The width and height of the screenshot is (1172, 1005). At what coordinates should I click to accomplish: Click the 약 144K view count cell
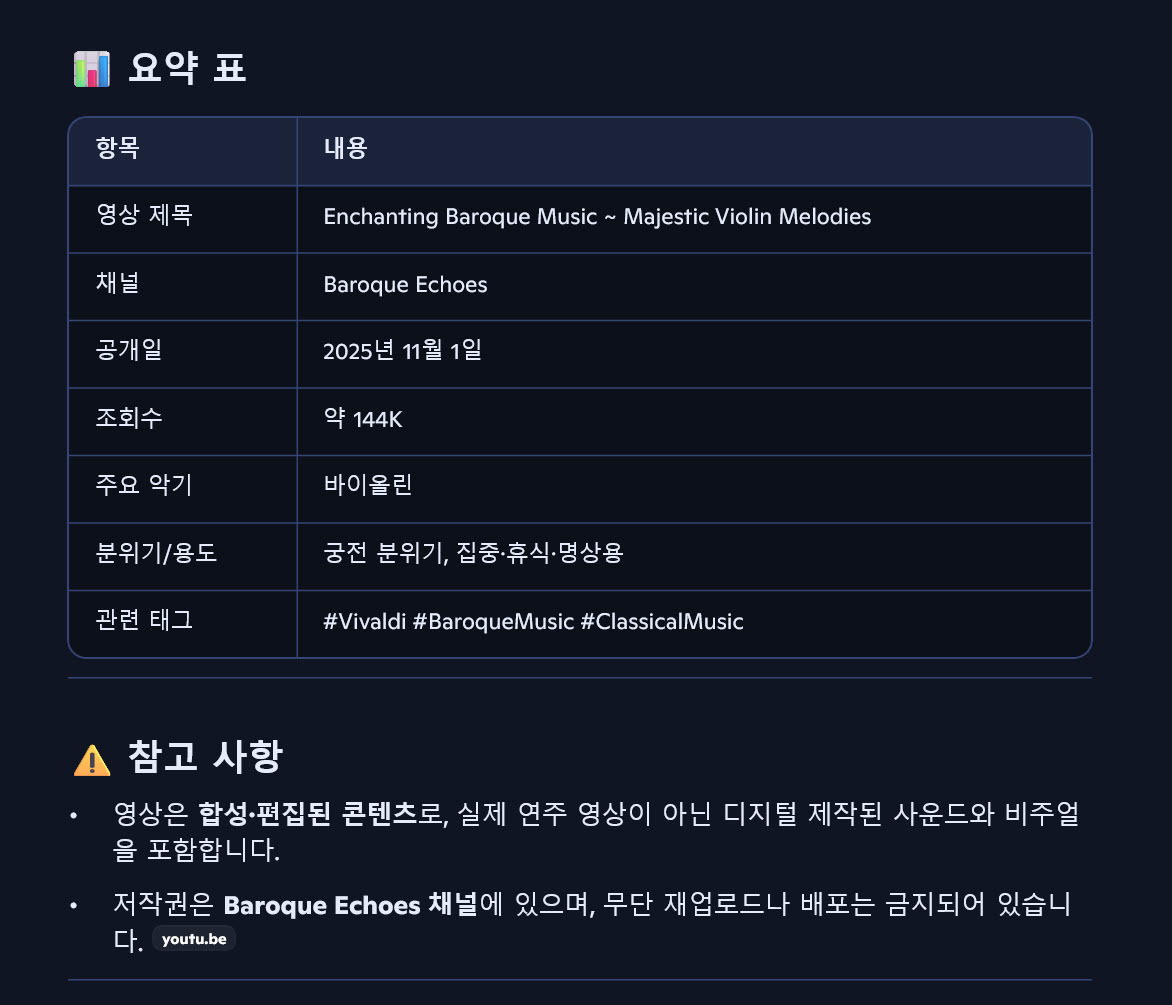click(362, 420)
